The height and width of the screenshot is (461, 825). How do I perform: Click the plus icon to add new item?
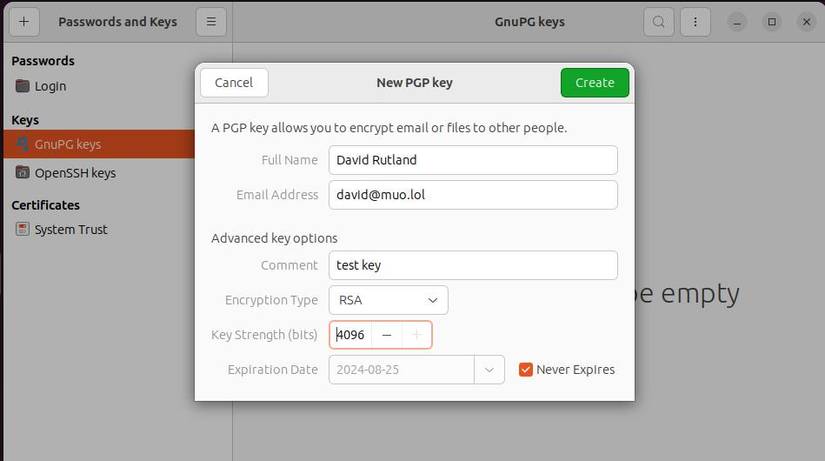(x=23, y=21)
